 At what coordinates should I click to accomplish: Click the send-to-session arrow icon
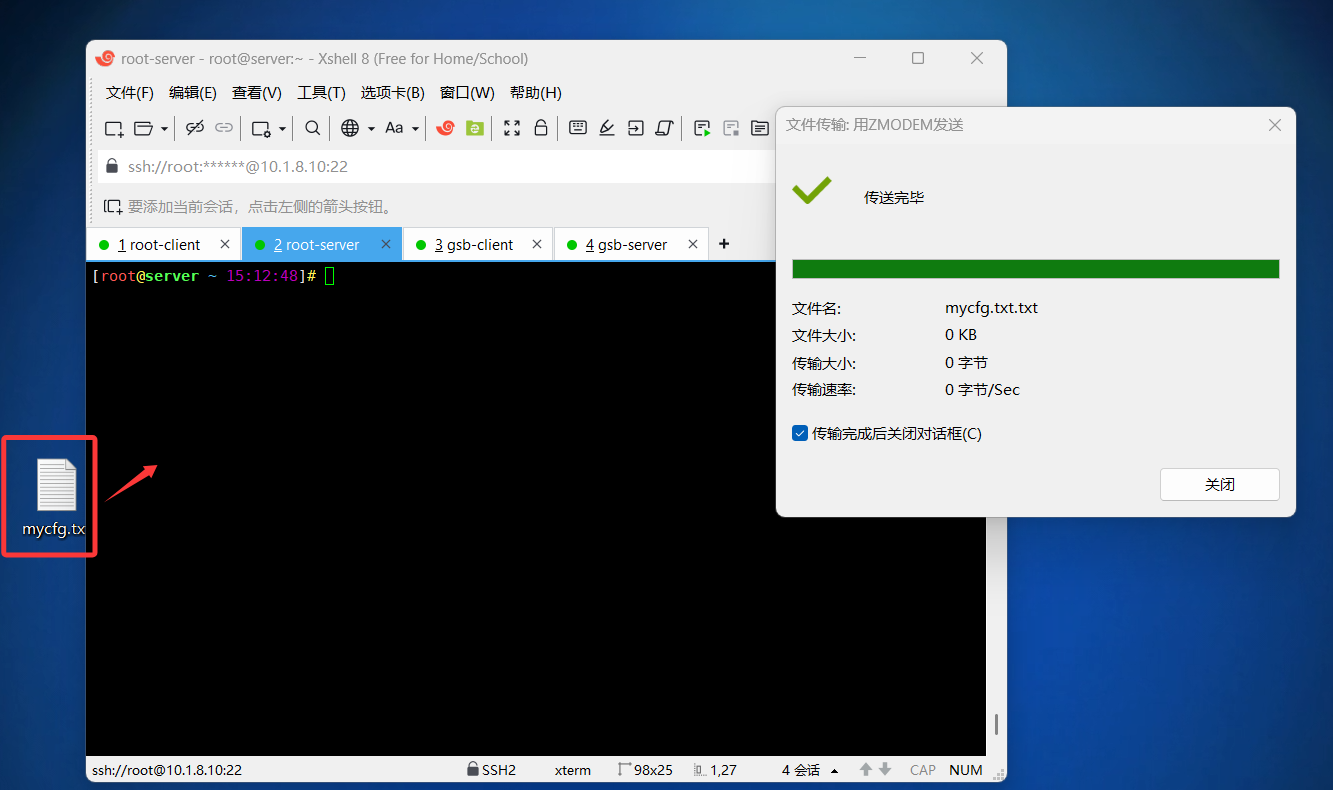point(636,128)
